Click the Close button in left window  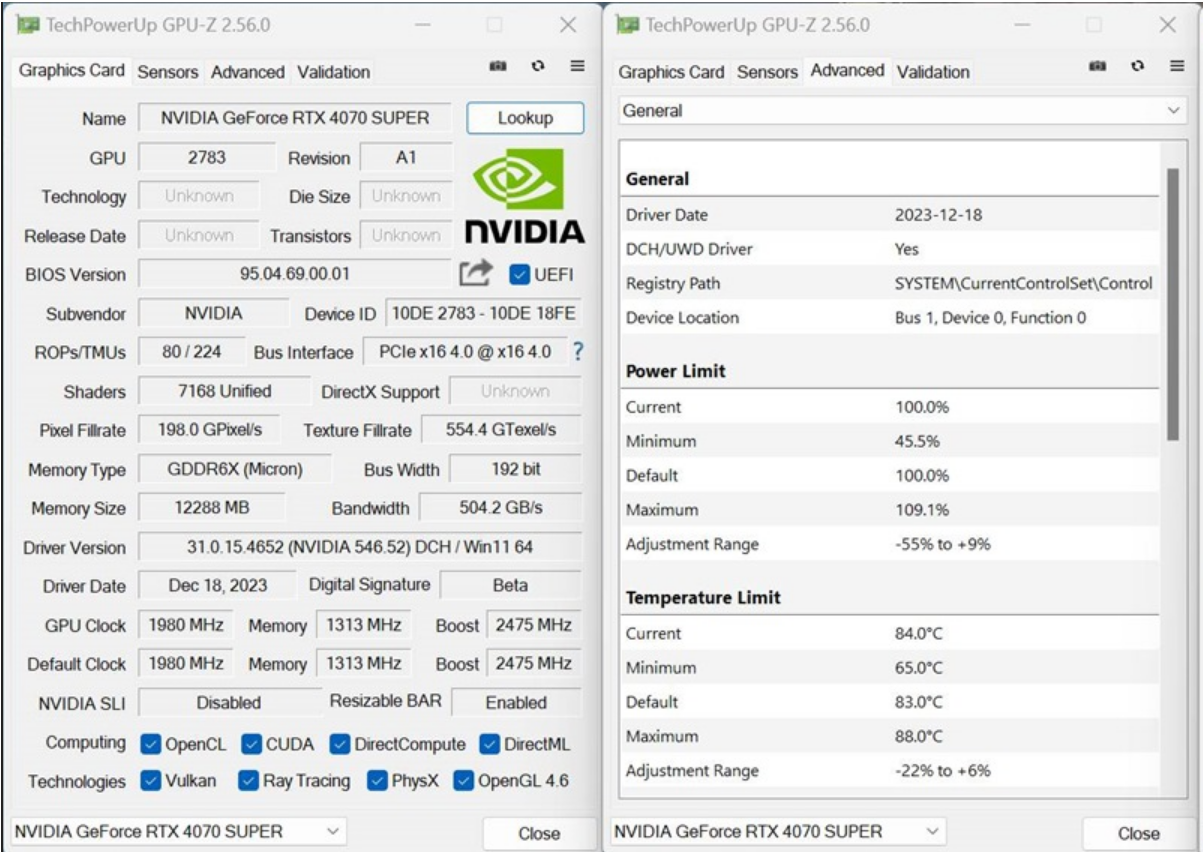point(538,833)
